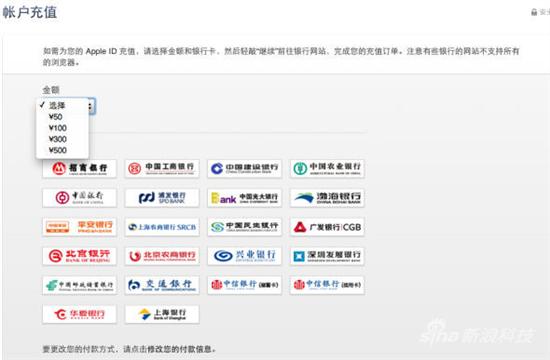
Task: Select first CITIC Bank 中信银行 (储蓄卡)
Action: click(244, 285)
